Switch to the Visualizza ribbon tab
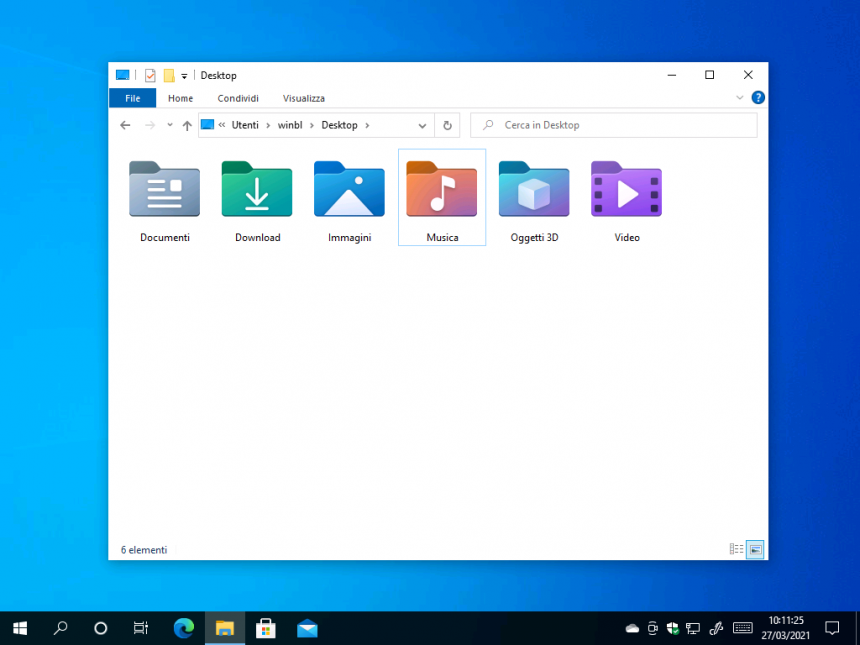Image resolution: width=860 pixels, height=645 pixels. coord(303,97)
